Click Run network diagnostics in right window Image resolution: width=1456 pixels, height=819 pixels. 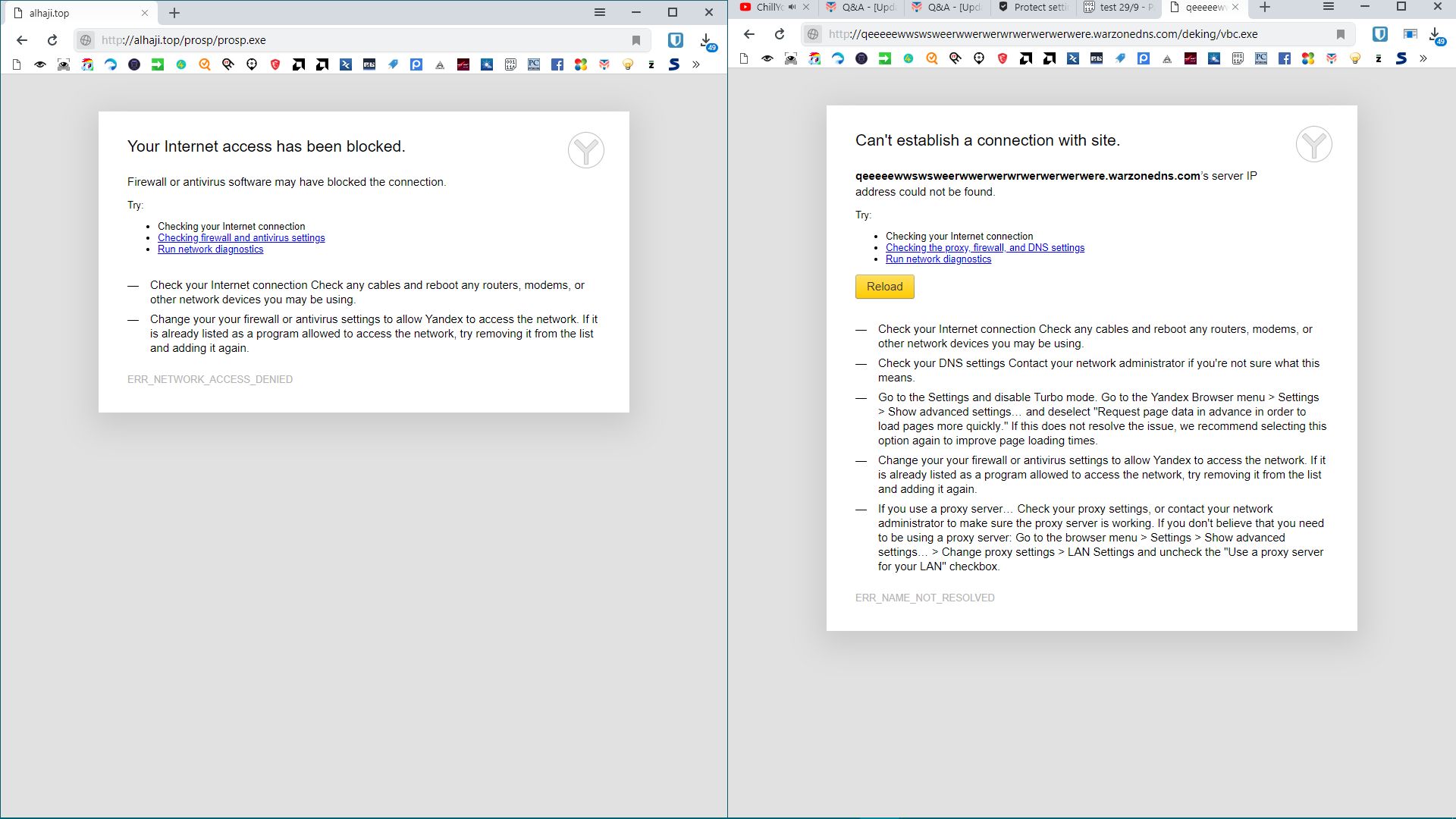(x=938, y=259)
